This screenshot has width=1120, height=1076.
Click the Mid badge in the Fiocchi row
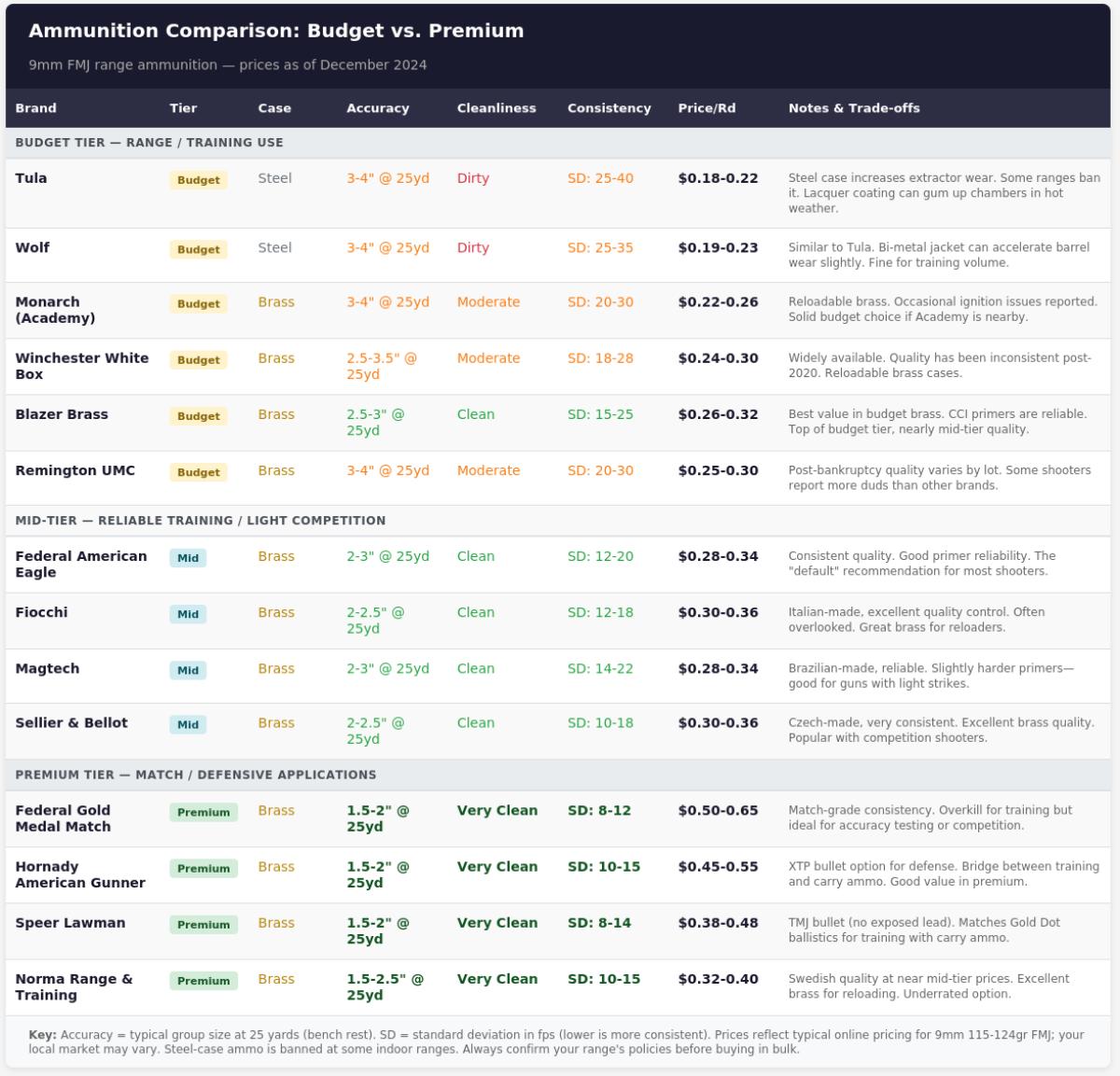pos(188,614)
